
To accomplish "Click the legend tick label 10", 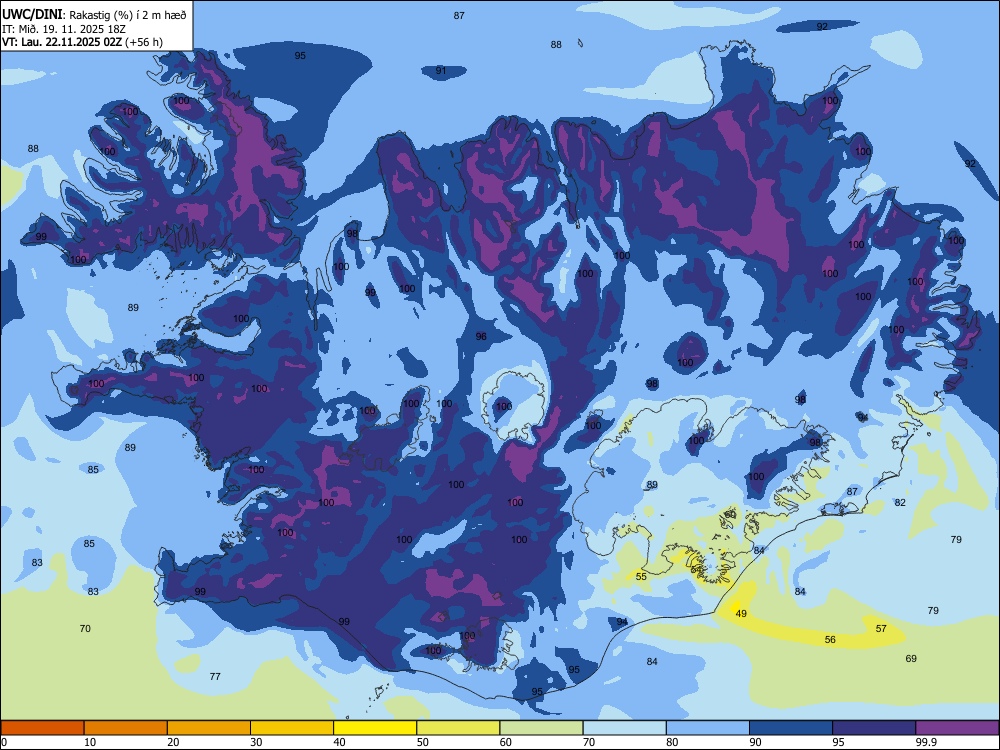I will (91, 742).
